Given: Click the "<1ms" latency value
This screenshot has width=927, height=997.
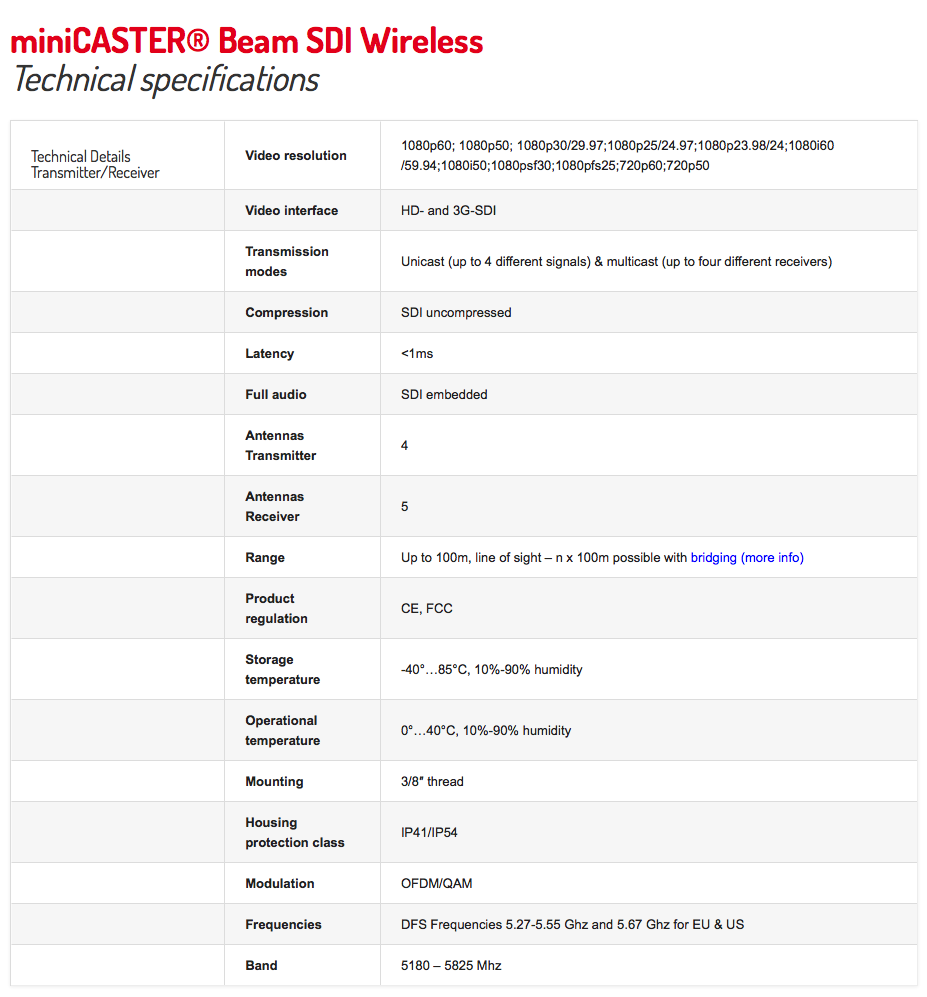Looking at the screenshot, I should point(417,354).
